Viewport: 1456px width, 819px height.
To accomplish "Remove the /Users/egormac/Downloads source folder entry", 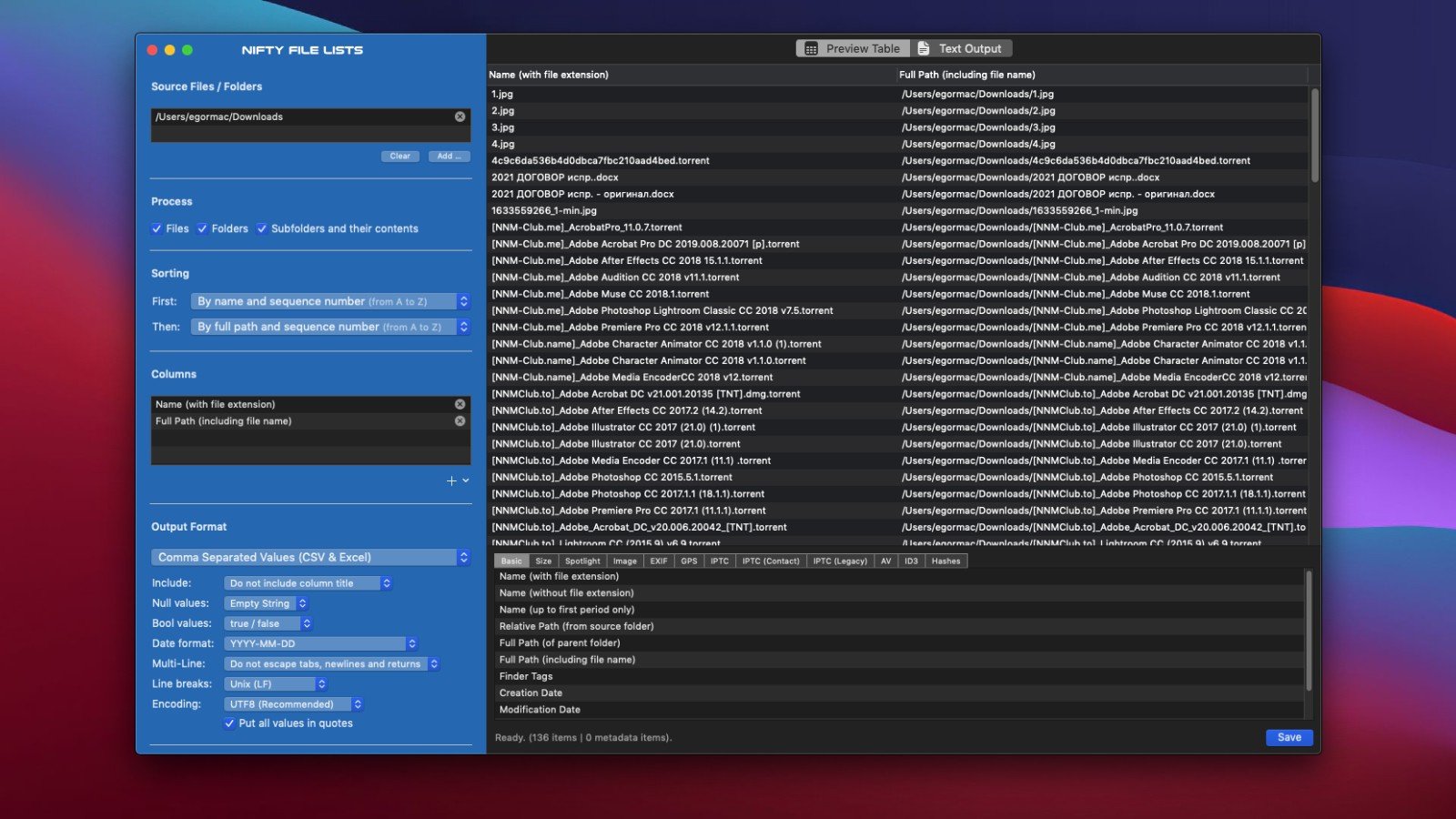I will coord(460,116).
